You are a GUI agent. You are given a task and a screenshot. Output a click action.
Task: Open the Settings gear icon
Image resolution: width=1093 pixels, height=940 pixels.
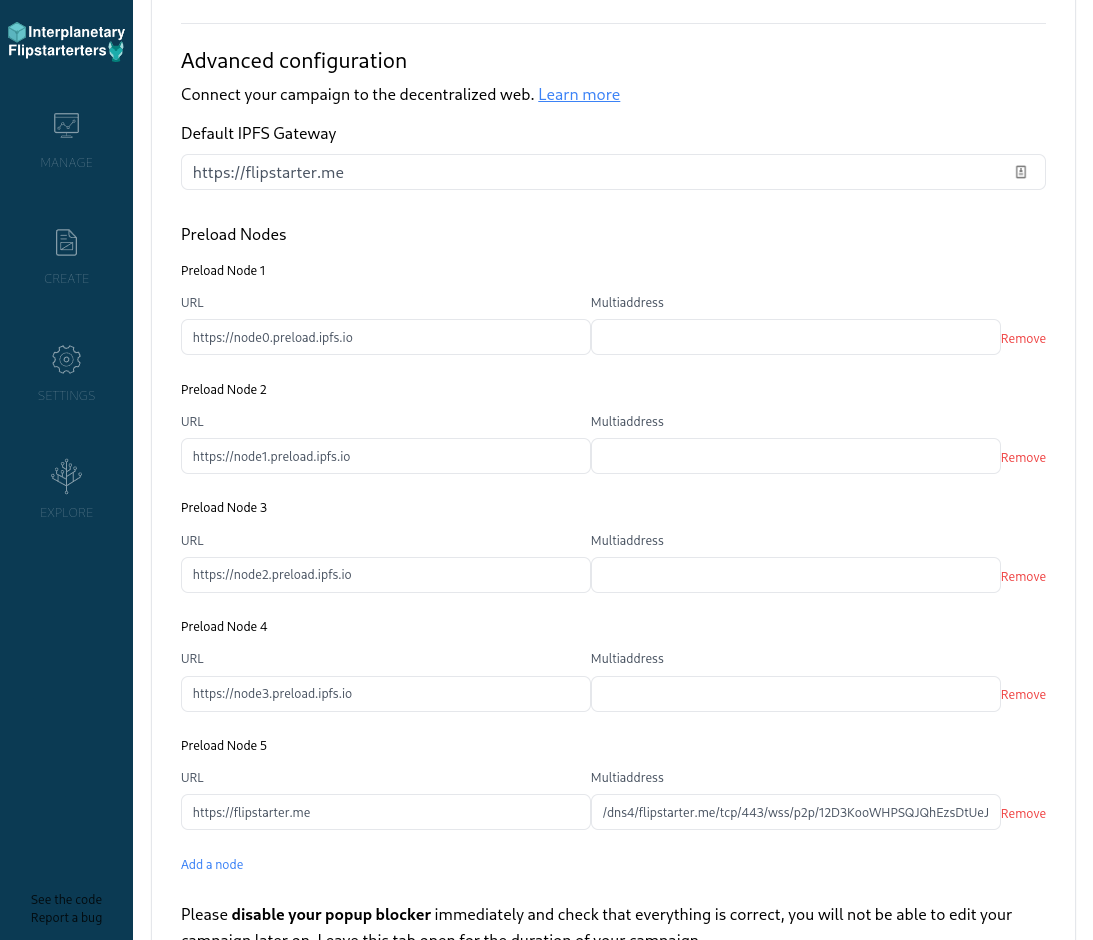pyautogui.click(x=66, y=360)
